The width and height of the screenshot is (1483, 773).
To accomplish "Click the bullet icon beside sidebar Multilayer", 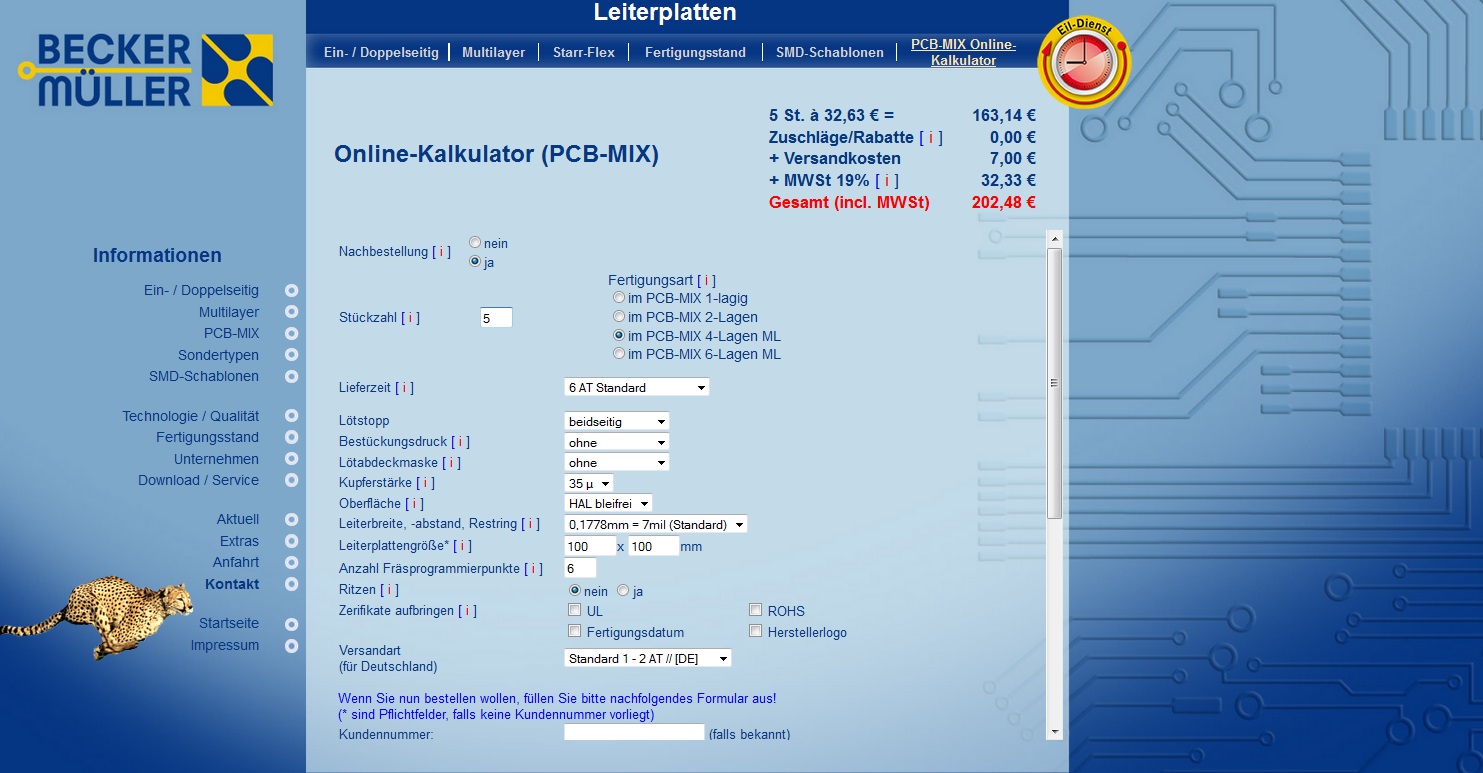I will (291, 313).
